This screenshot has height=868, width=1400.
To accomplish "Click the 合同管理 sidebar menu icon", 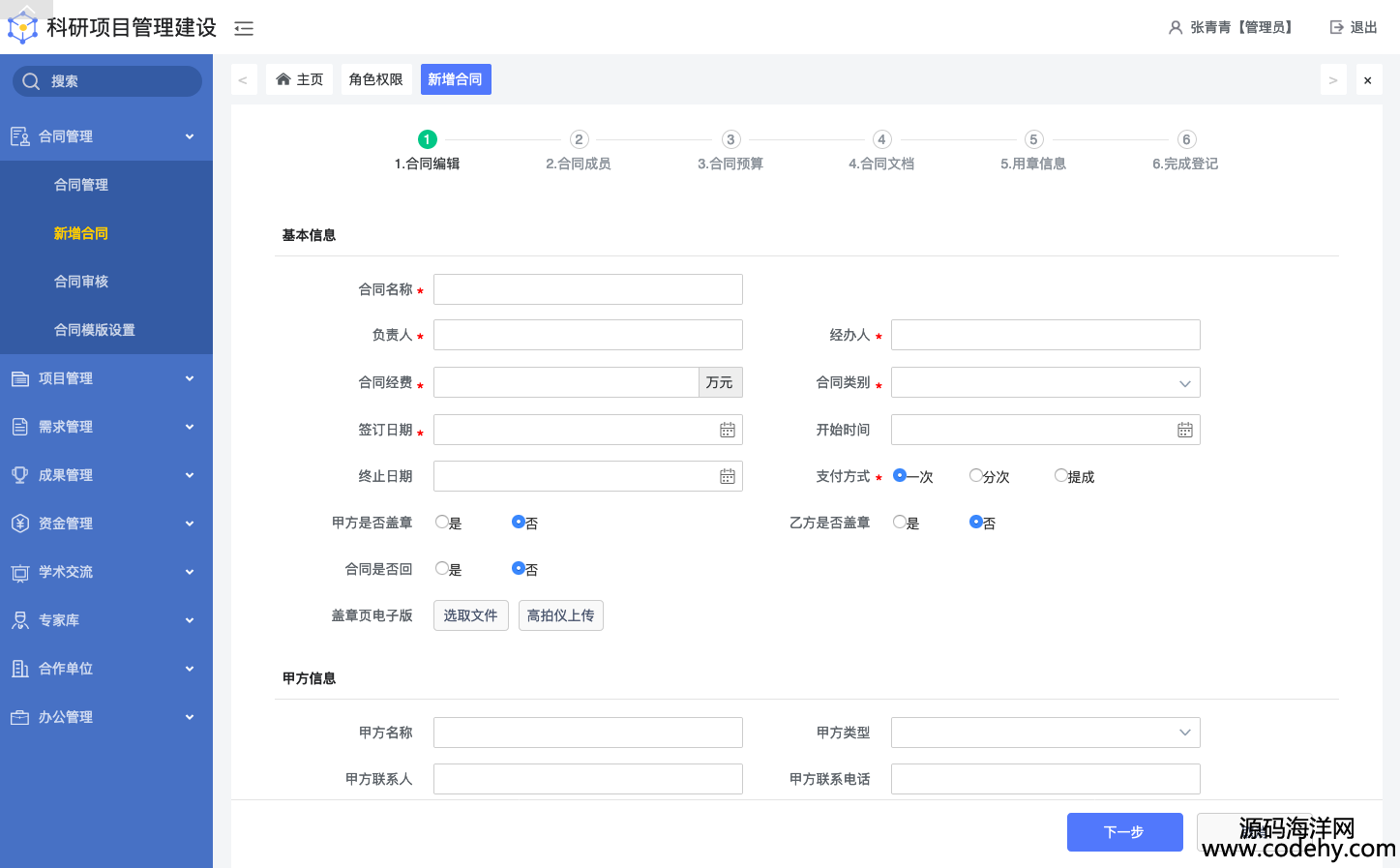I will coord(20,136).
